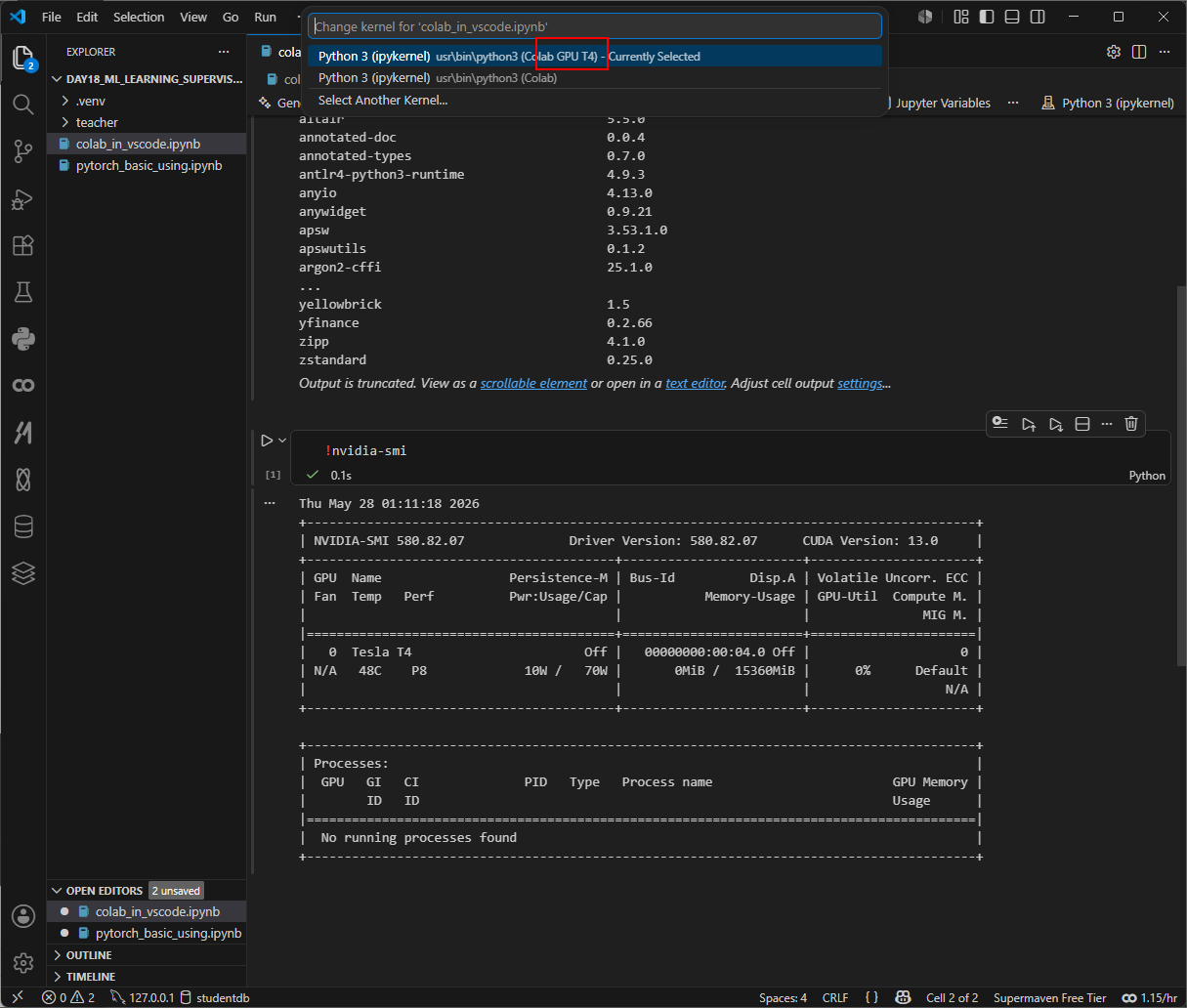Open the Run menu
1187x1008 pixels.
pos(265,17)
